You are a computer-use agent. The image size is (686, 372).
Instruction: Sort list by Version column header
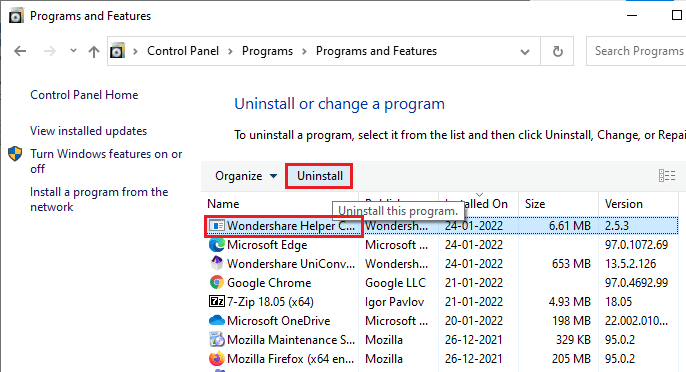click(x=623, y=204)
